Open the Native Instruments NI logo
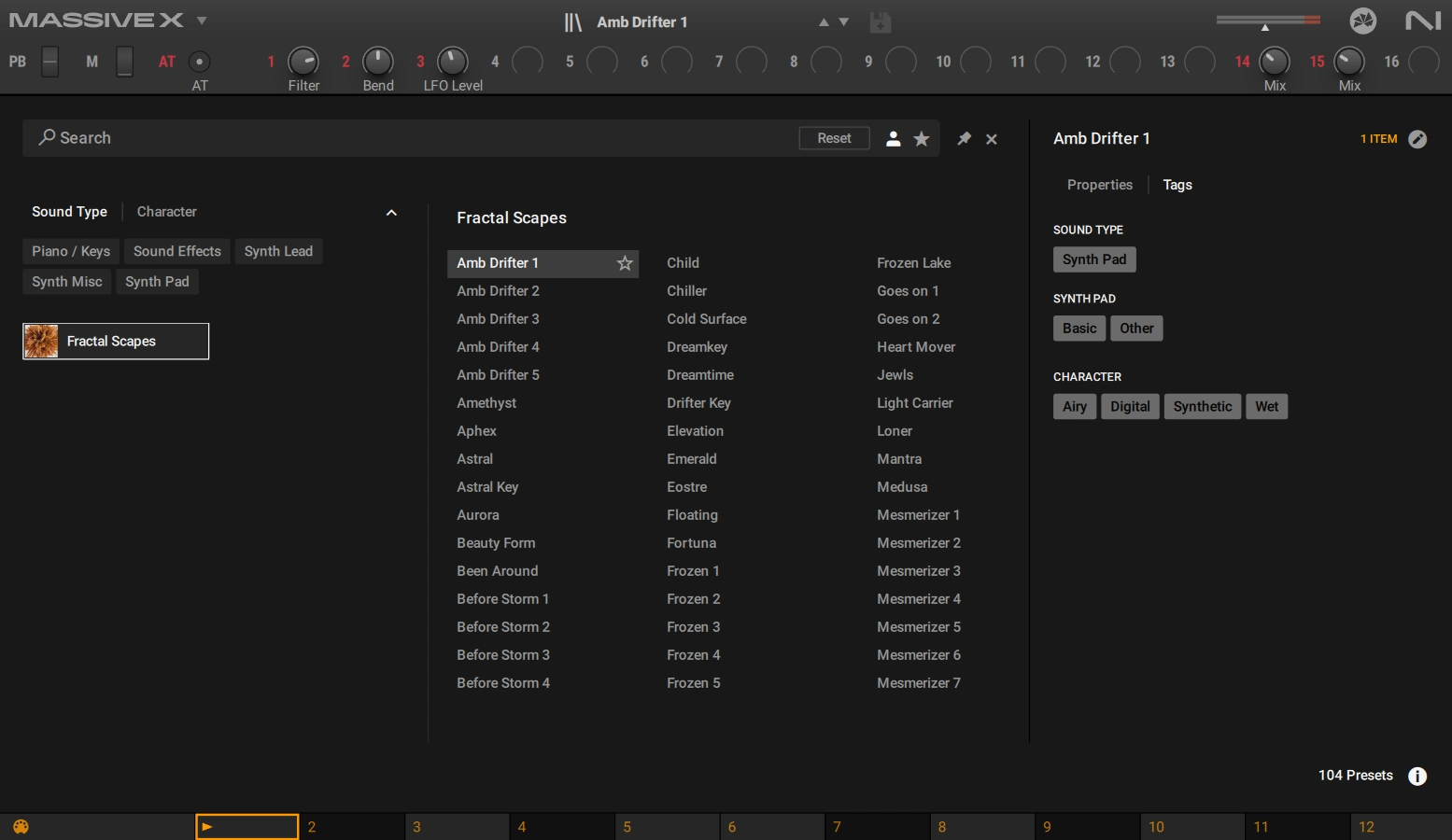 pyautogui.click(x=1423, y=21)
